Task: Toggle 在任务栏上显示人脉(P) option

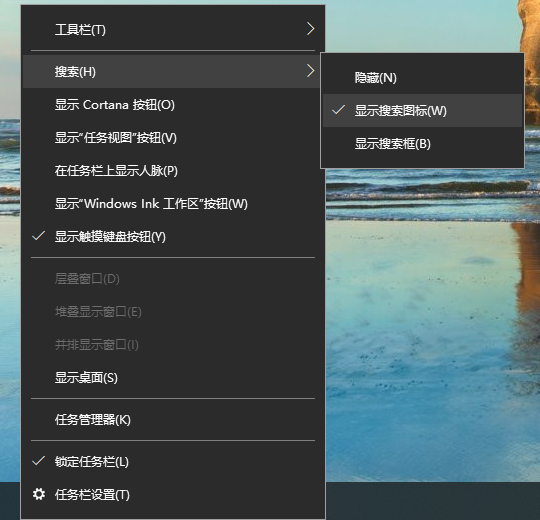Action: click(173, 171)
